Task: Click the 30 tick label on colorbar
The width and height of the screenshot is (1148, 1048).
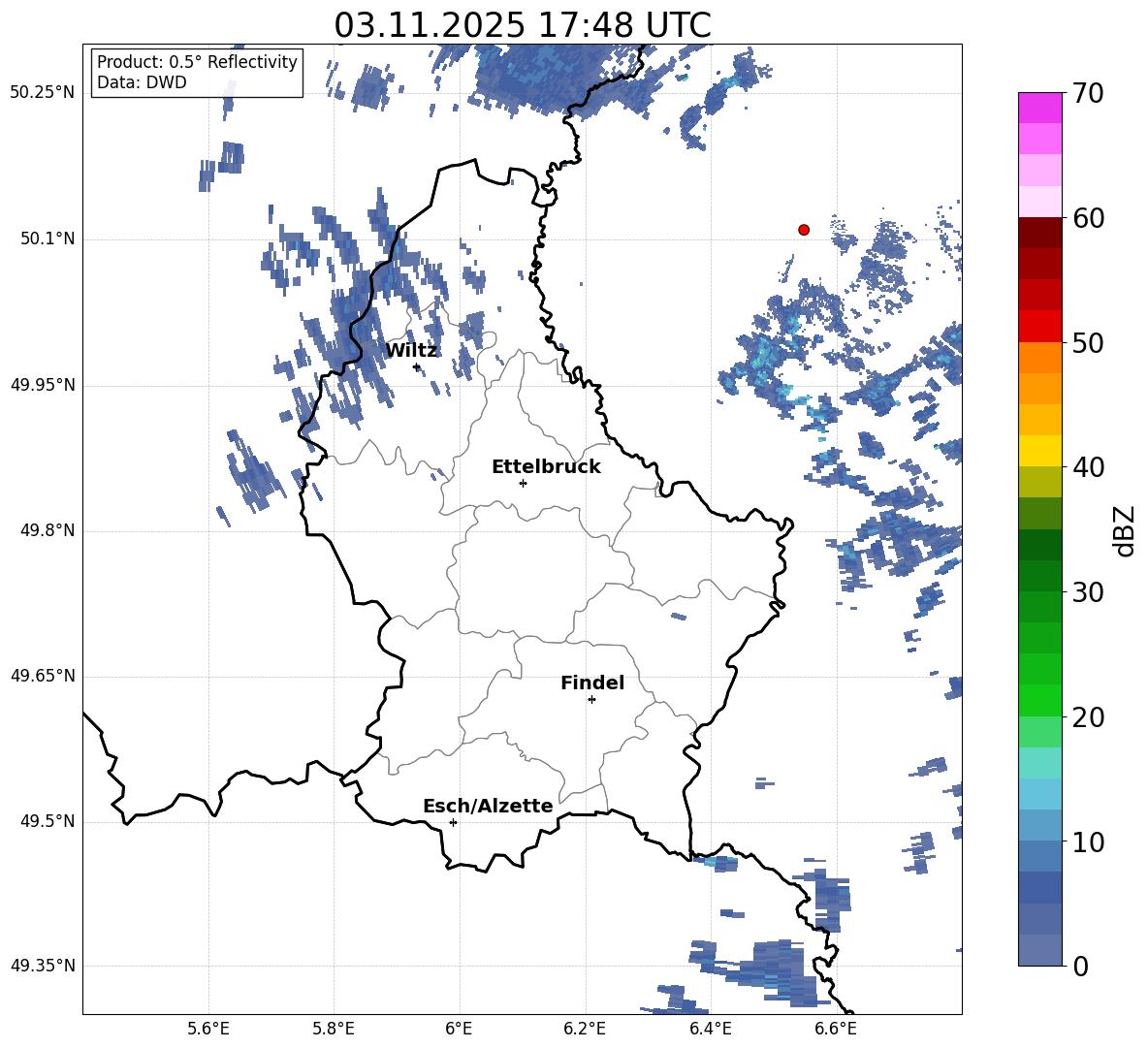Action: coord(1089,592)
